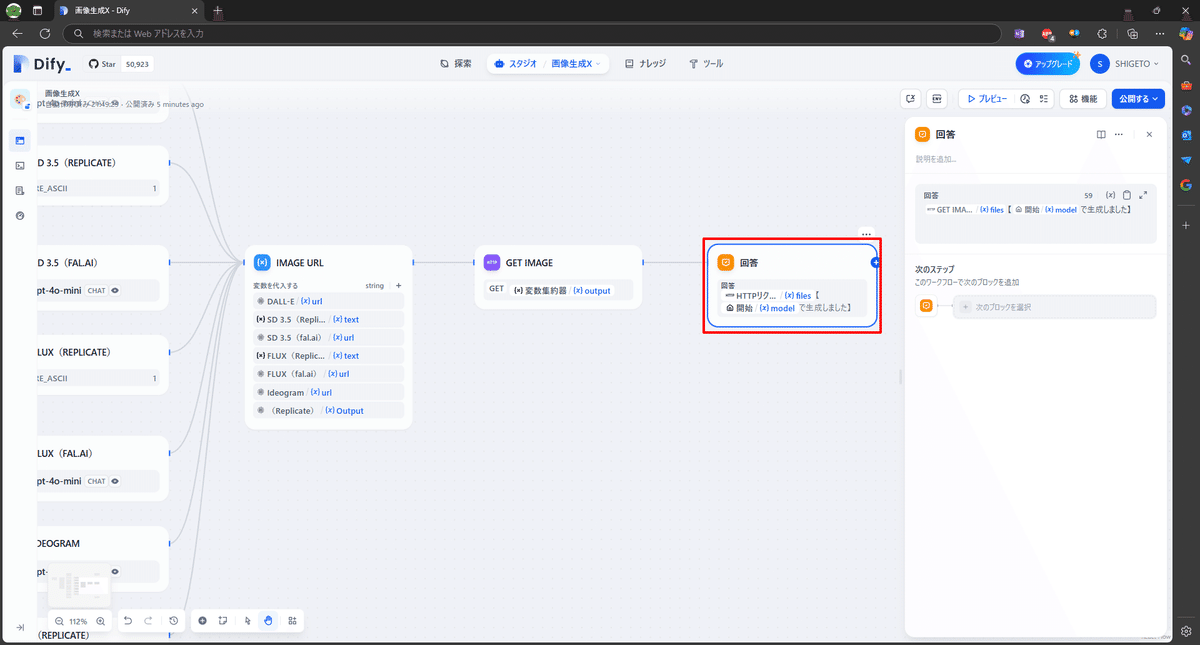Click the Ideogram url variable row
This screenshot has width=1200, height=645.
coord(329,392)
